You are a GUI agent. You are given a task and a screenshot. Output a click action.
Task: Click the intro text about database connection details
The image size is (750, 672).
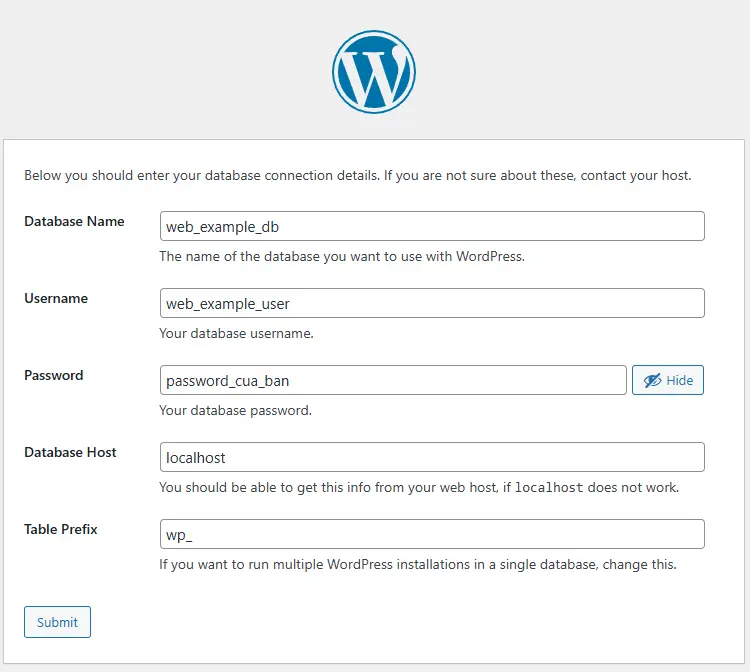(x=357, y=175)
